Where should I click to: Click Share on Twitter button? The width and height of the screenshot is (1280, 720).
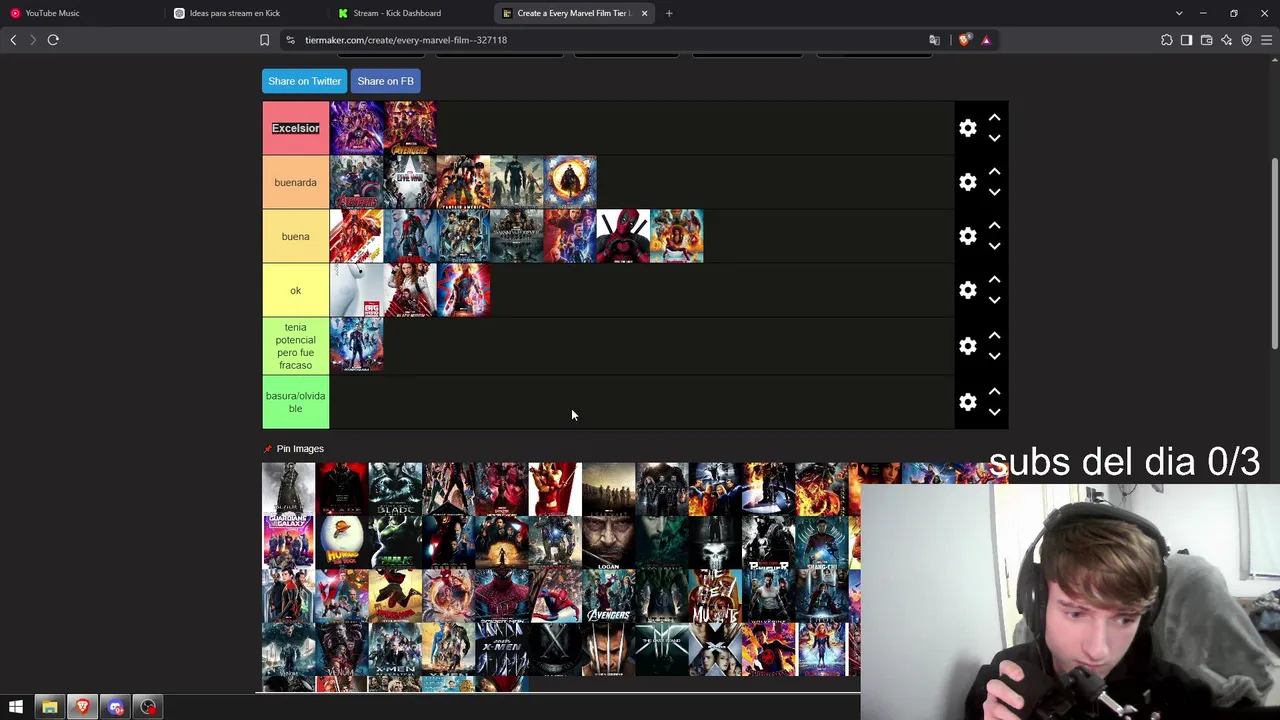click(x=304, y=81)
